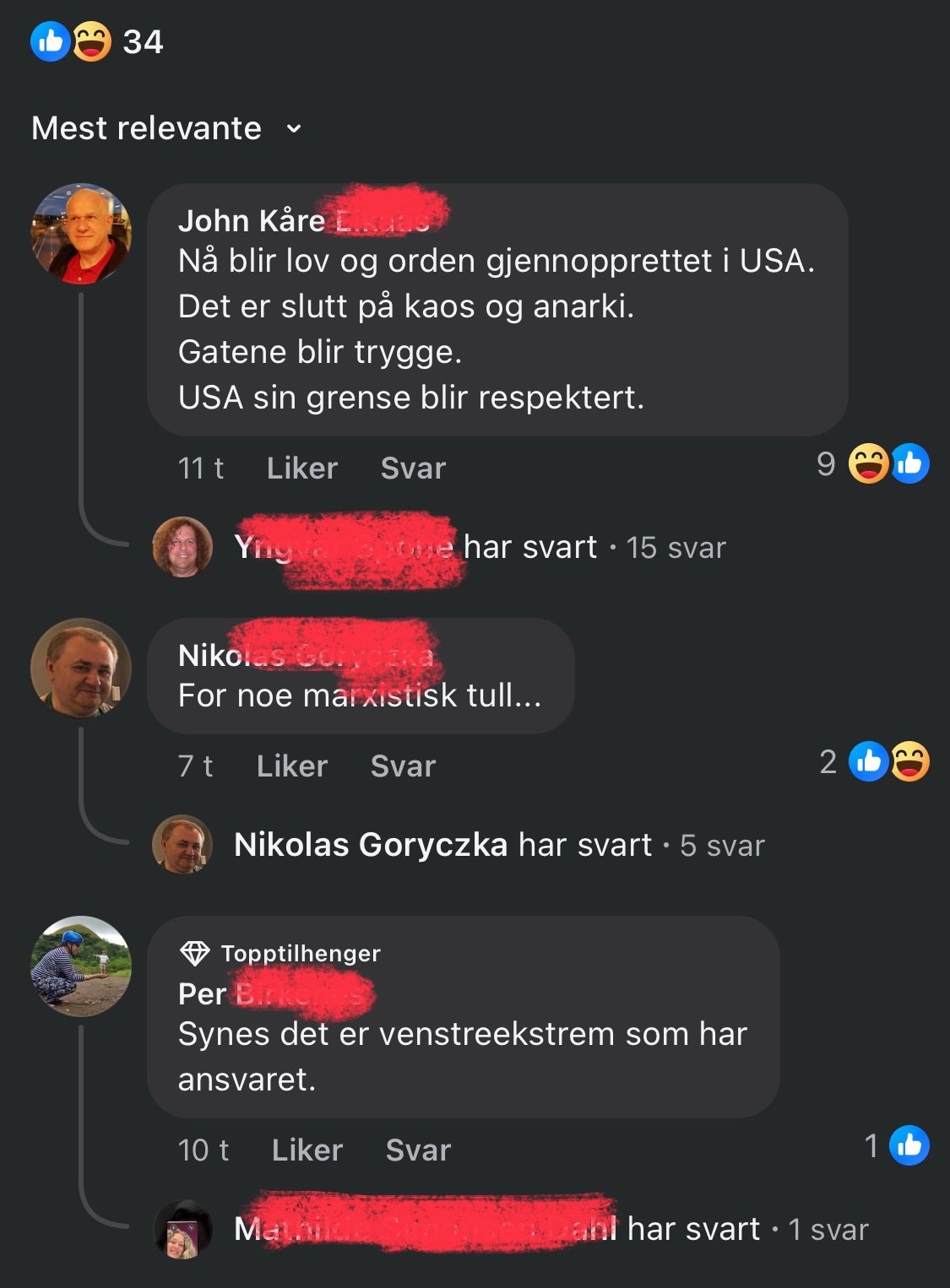The height and width of the screenshot is (1288, 950).
Task: Like John Kåre's comment
Action: pos(301,468)
